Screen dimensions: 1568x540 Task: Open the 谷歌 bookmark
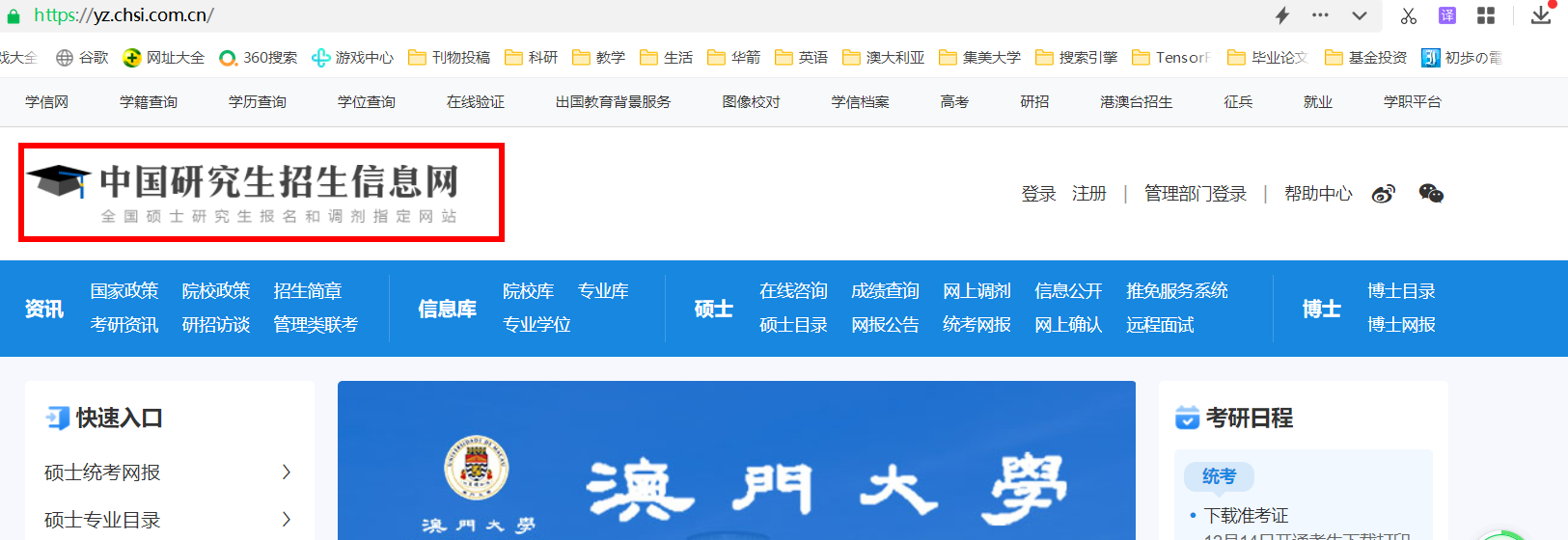(83, 58)
